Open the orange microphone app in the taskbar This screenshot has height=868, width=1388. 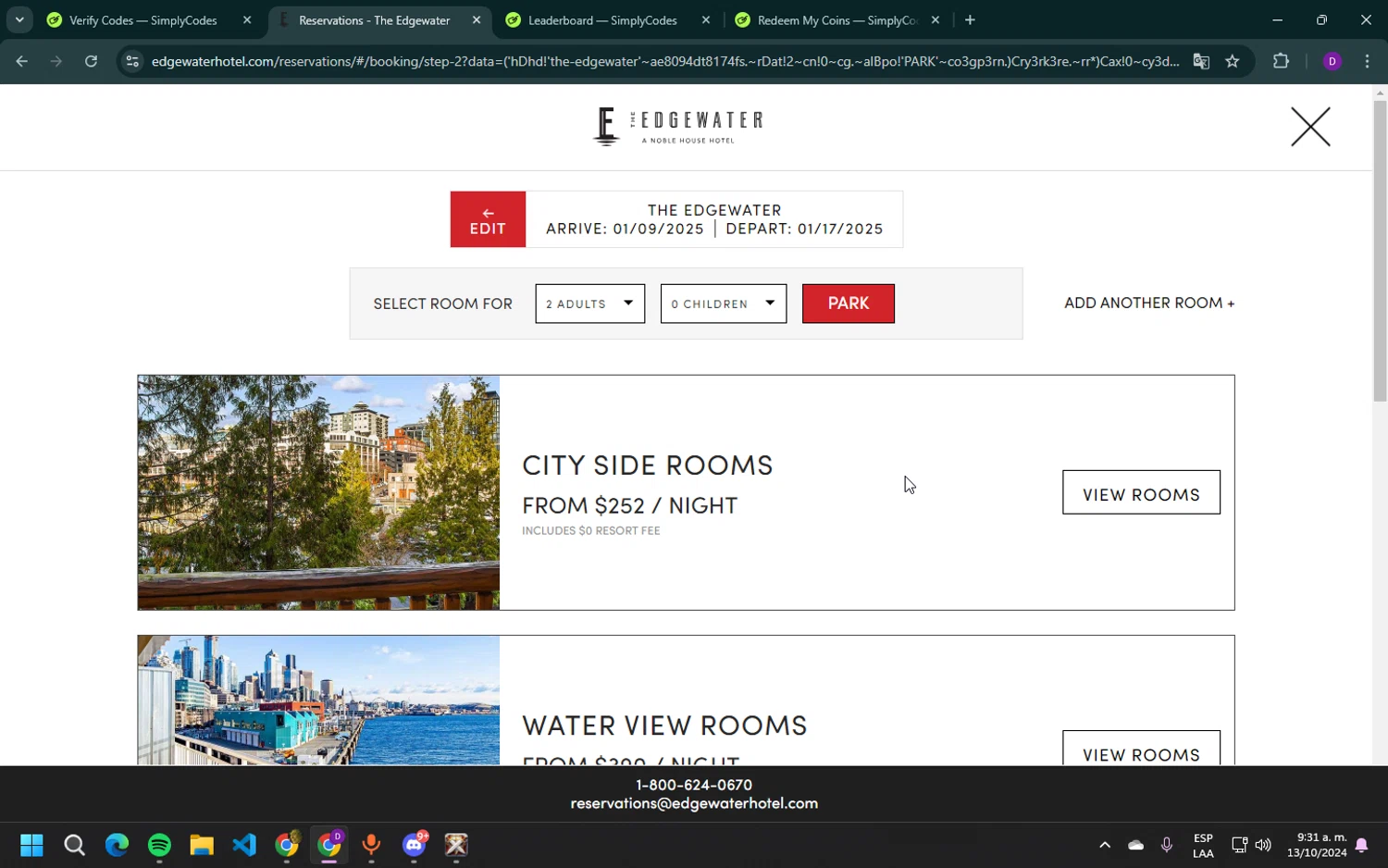(372, 845)
